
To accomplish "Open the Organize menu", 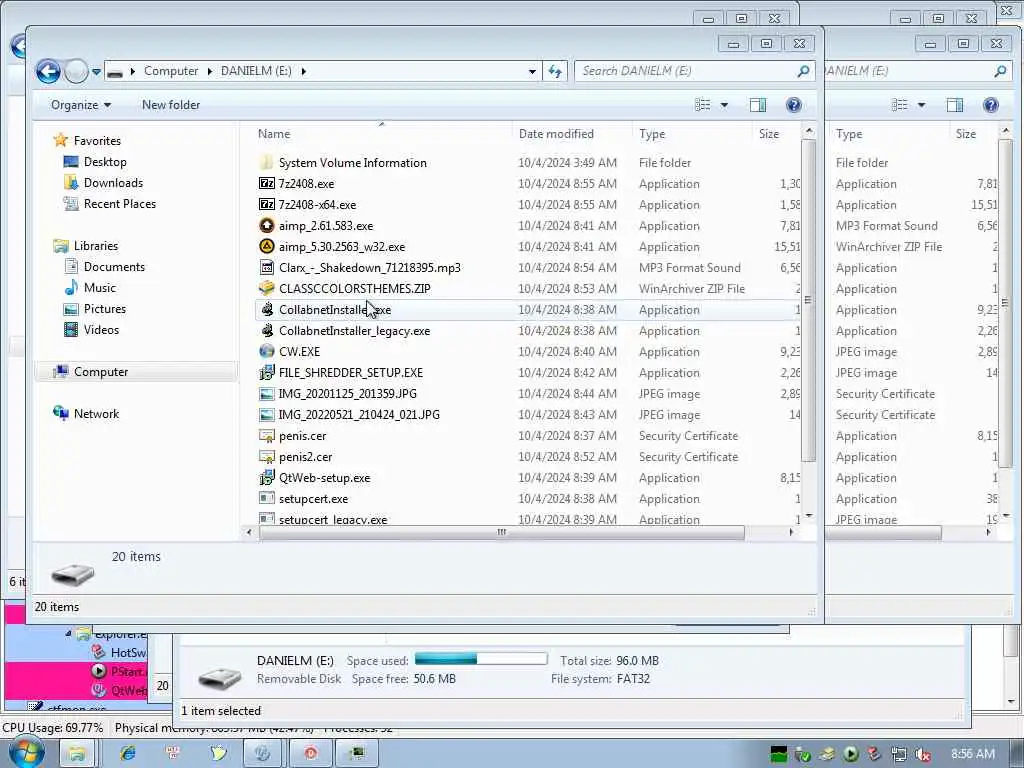I will click(x=81, y=105).
